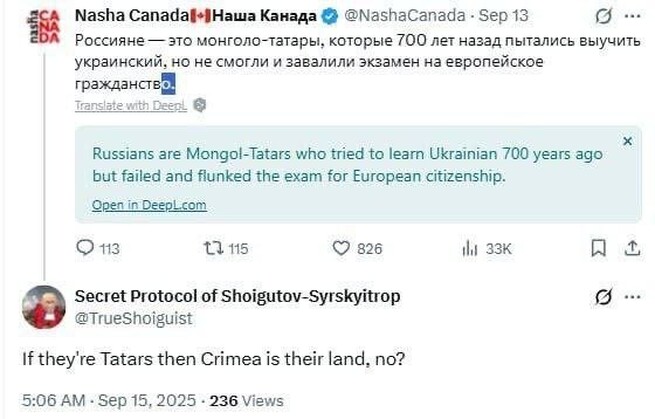Share the Nasha Canada tweet

tap(631, 248)
